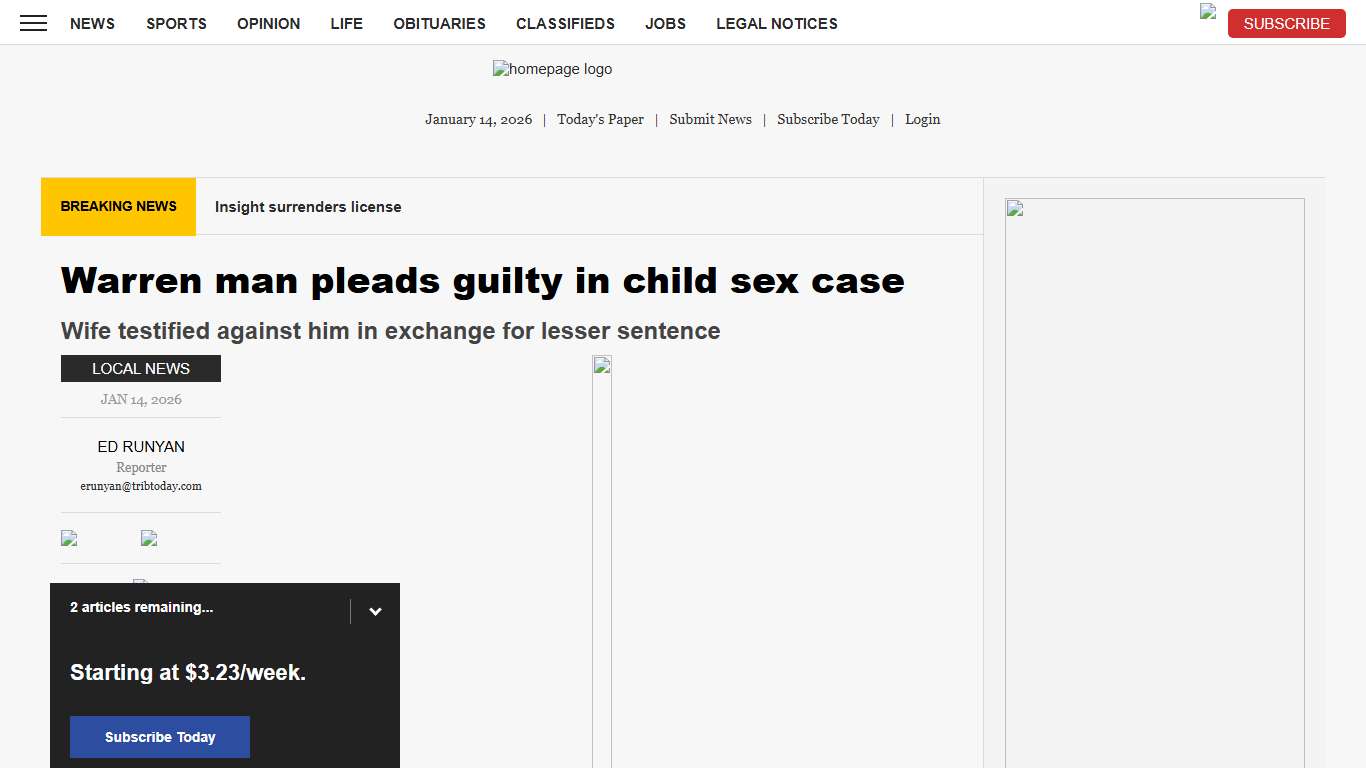Screen dimensions: 1366x768
Task: Switch to the SPORTS section
Action: click(176, 23)
